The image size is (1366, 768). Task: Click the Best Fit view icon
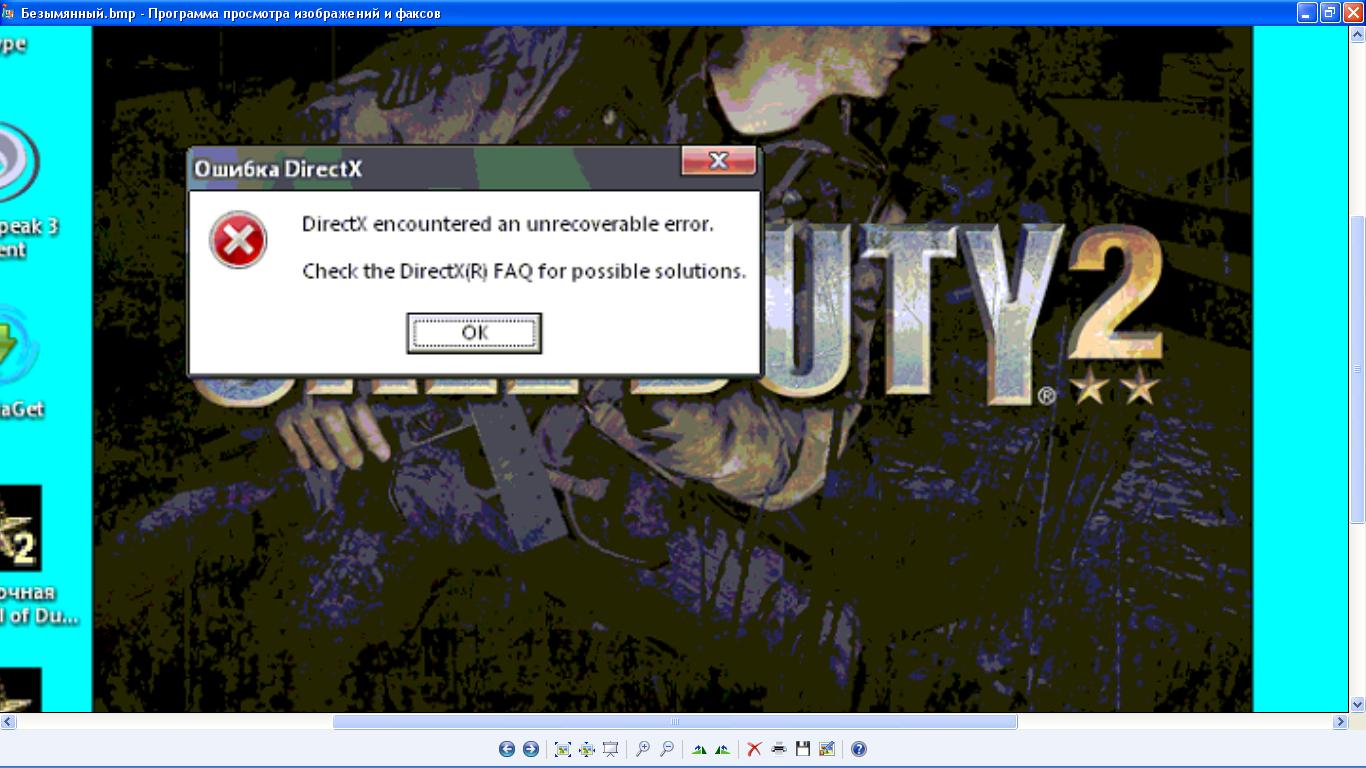[562, 749]
